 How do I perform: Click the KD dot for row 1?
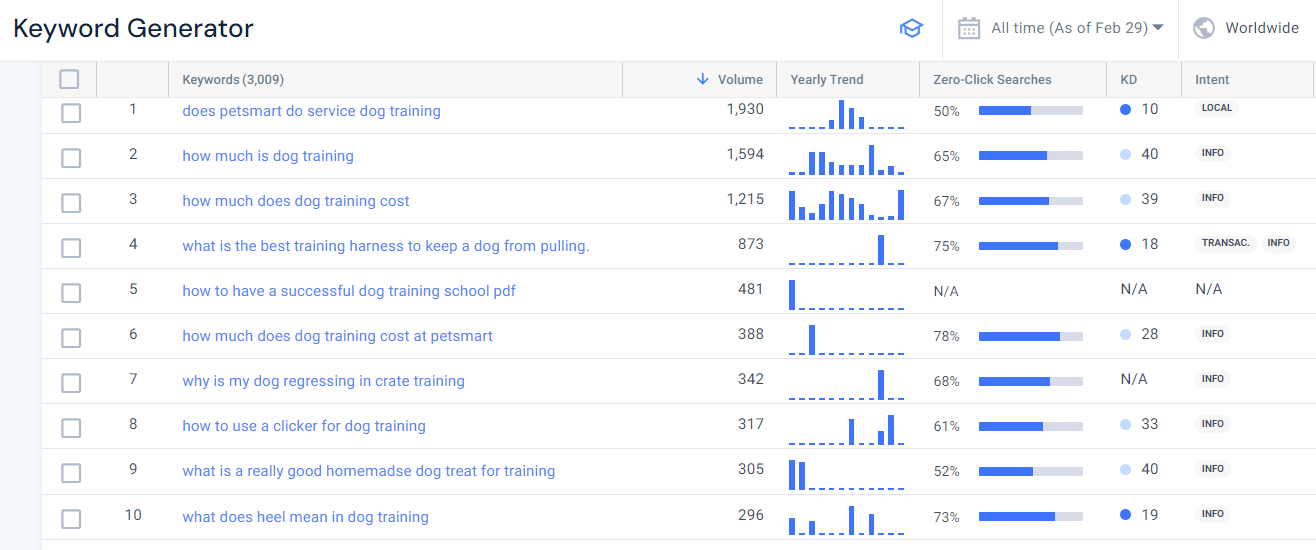[1126, 110]
